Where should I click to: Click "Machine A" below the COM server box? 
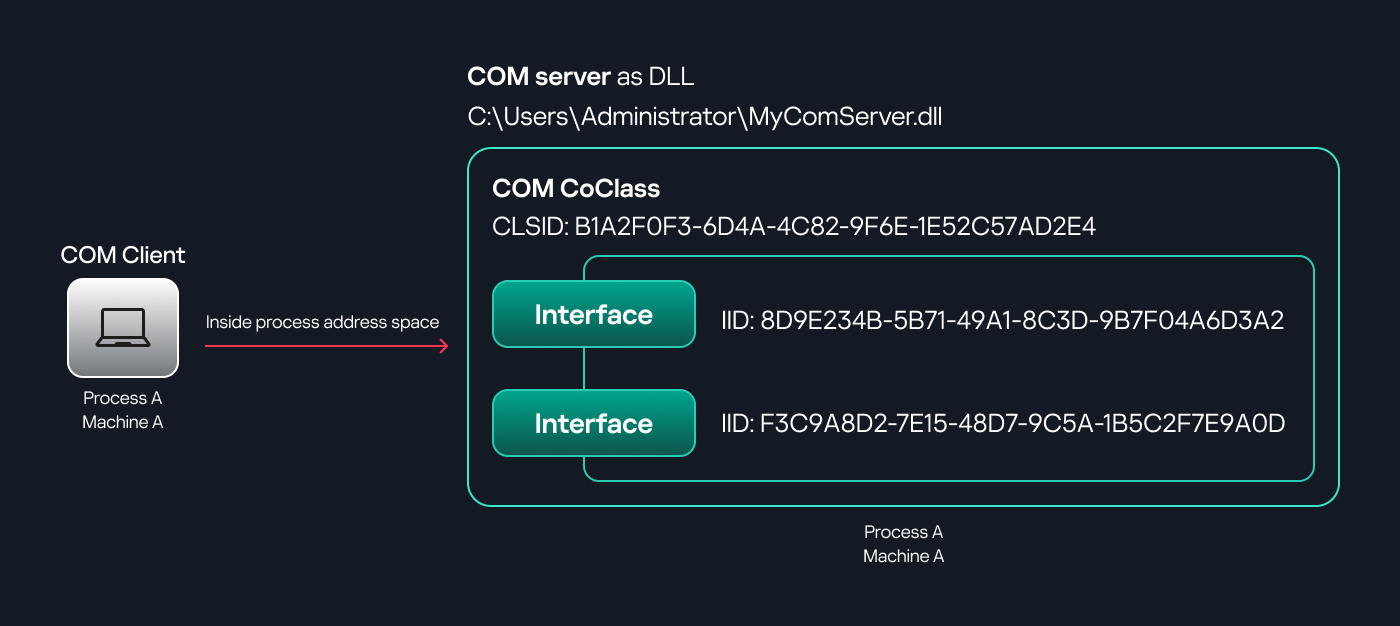click(903, 556)
